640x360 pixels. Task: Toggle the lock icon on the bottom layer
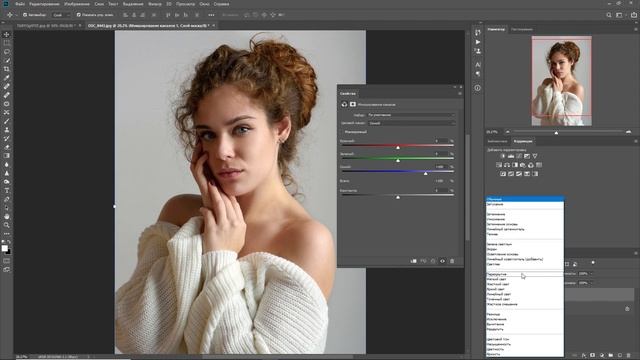627,309
